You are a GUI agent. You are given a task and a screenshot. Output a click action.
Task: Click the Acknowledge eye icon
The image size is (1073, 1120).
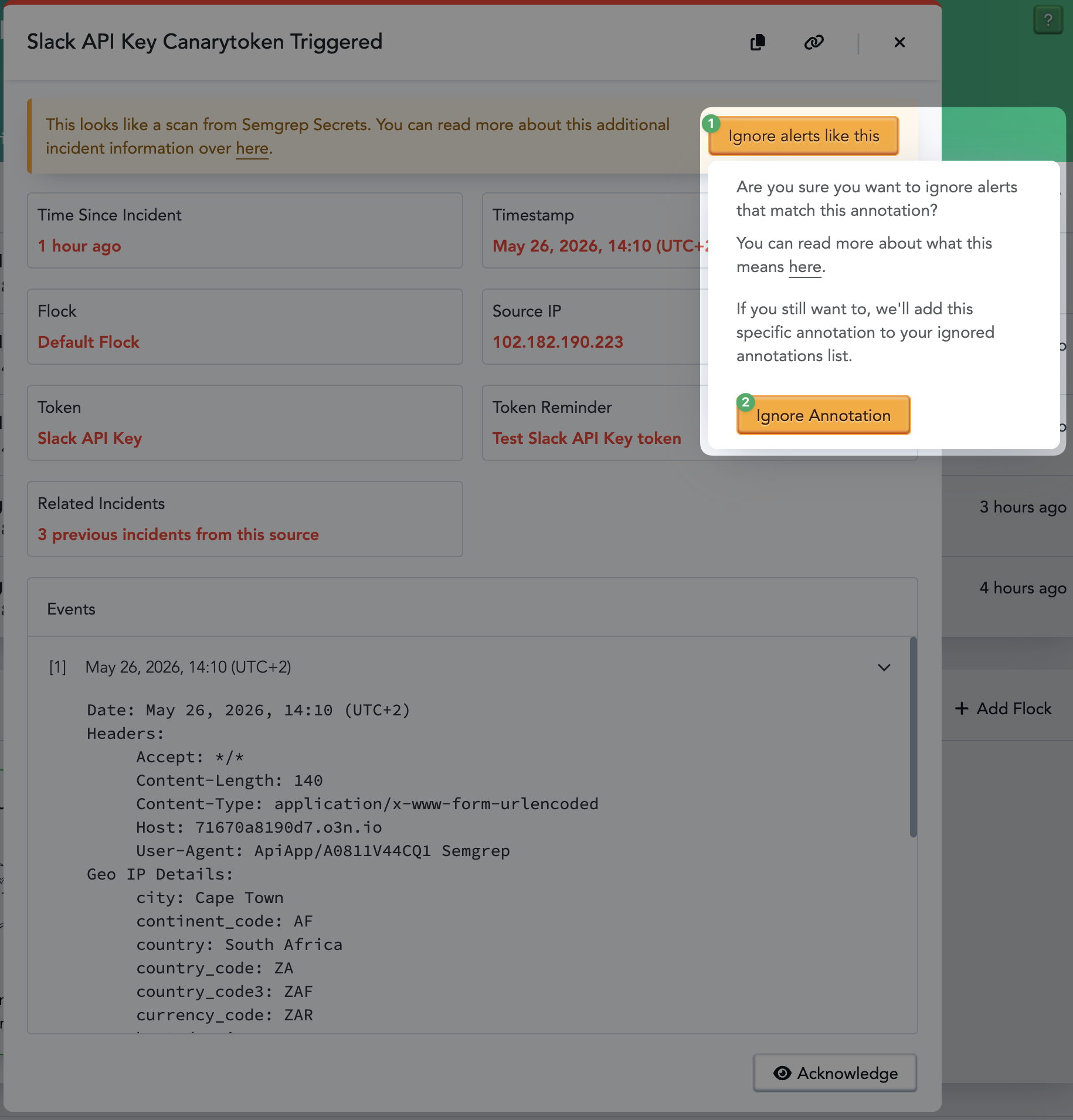click(x=782, y=1073)
